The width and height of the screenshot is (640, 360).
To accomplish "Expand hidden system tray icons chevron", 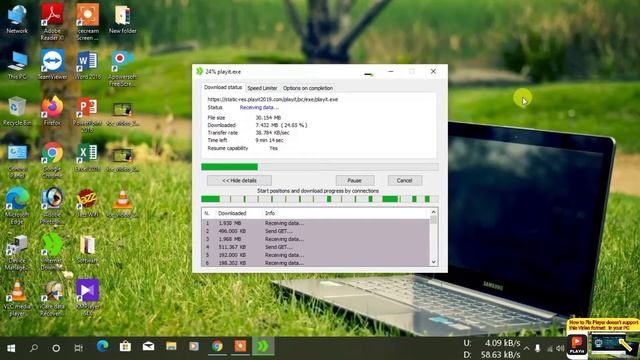I will (x=527, y=348).
